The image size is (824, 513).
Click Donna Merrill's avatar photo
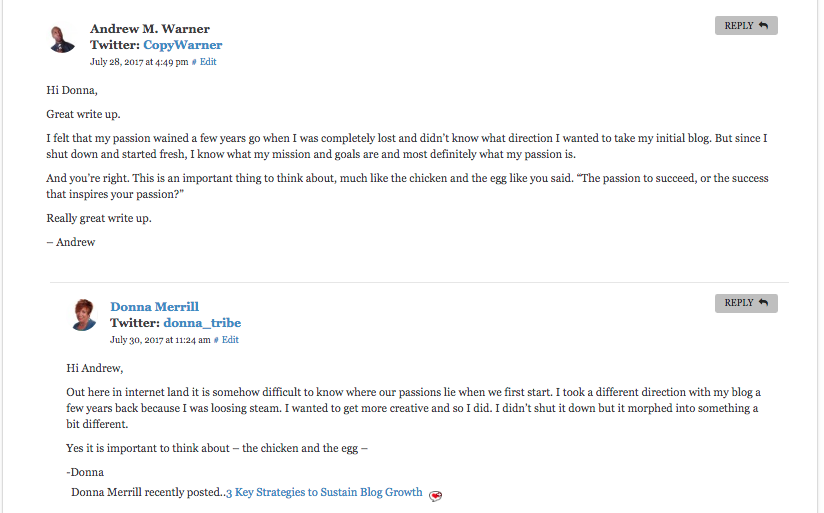pyautogui.click(x=84, y=315)
